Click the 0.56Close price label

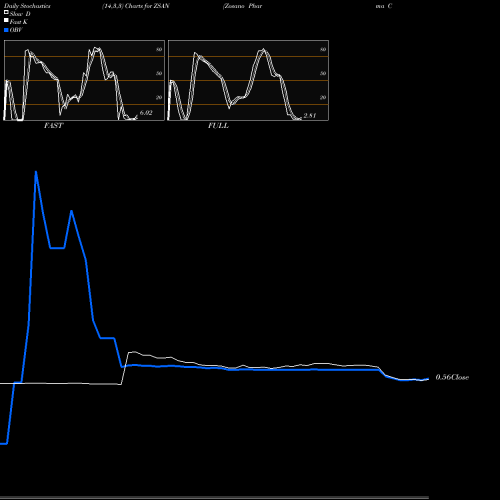(452, 377)
